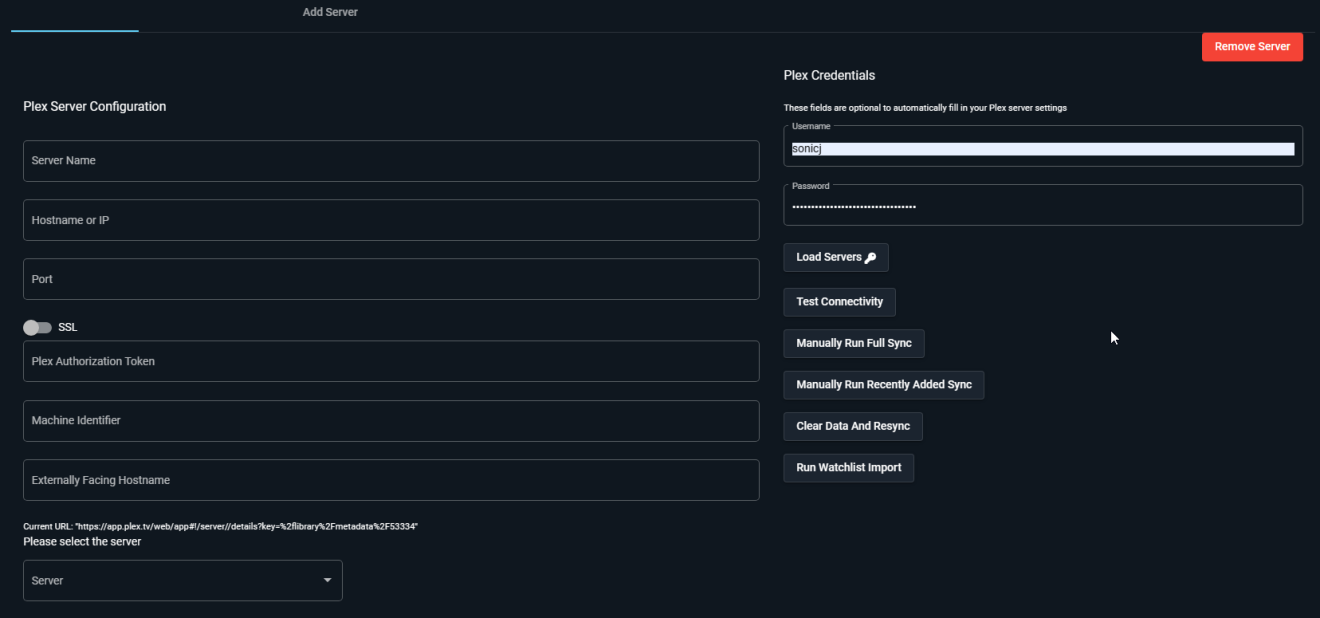This screenshot has height=618, width=1320.
Task: Run Manually Run Full Sync
Action: (854, 343)
